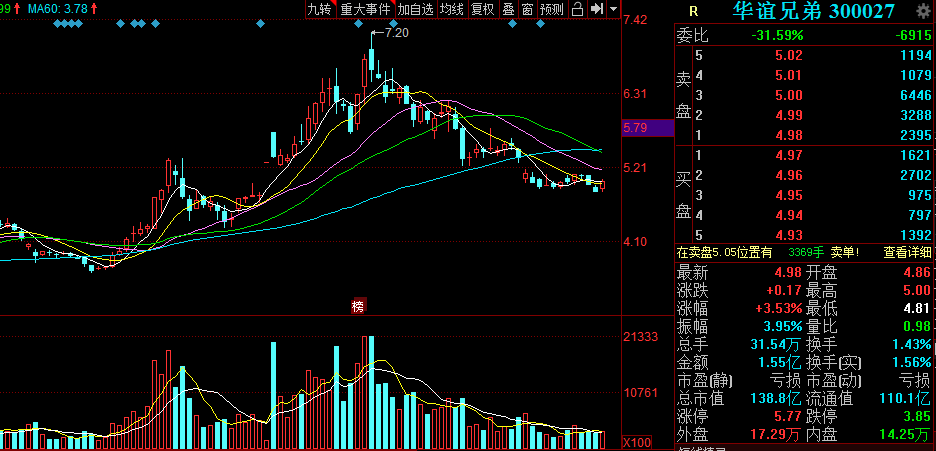Screen dimensions: 936x451
Task: Open the 预测 forecast button
Action: coord(552,9)
